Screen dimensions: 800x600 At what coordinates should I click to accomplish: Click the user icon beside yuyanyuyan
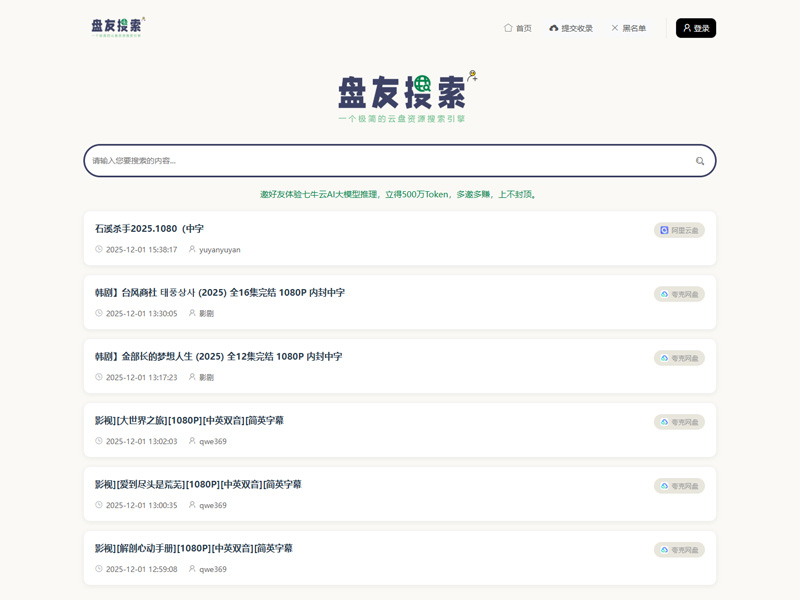(x=190, y=251)
